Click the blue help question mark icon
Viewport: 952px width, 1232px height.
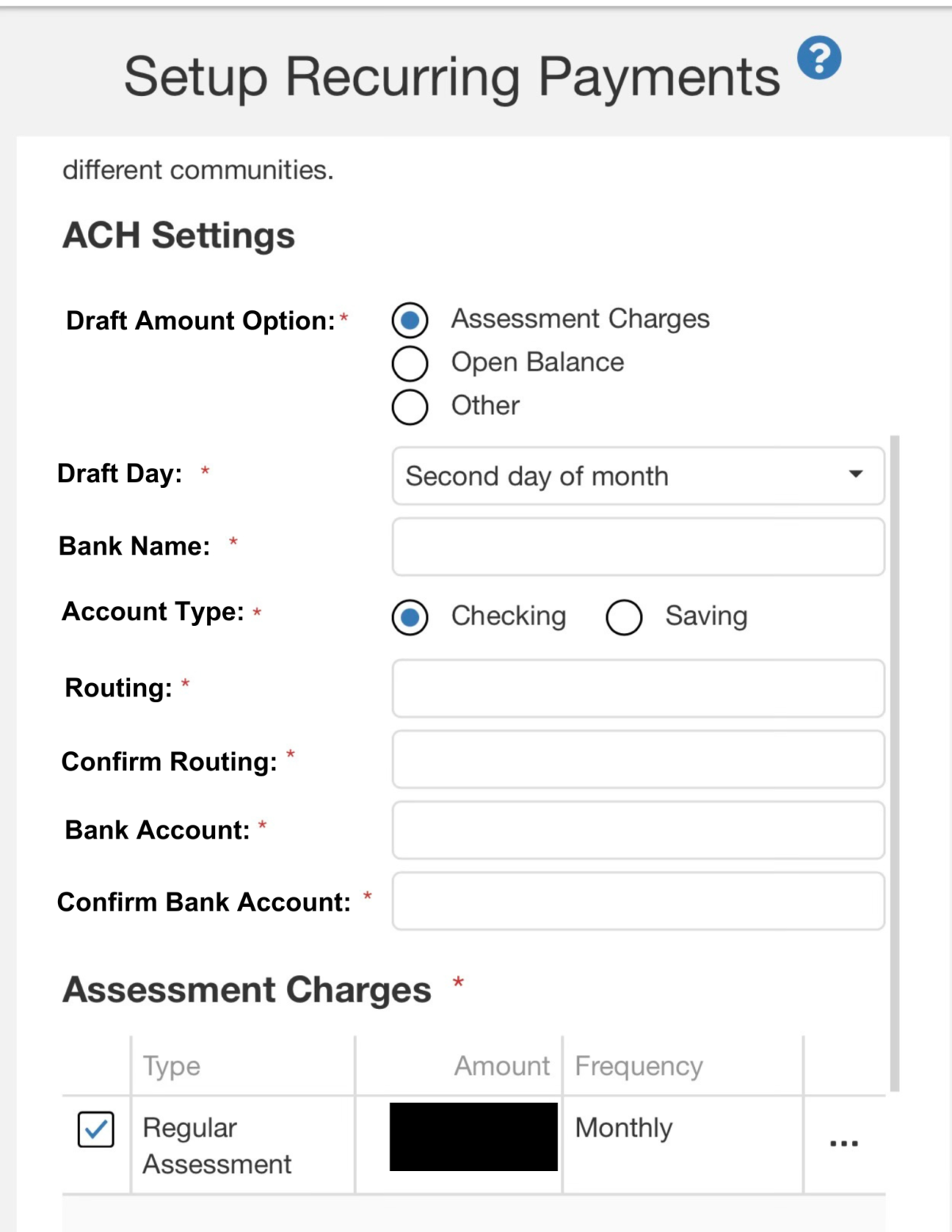click(x=819, y=58)
